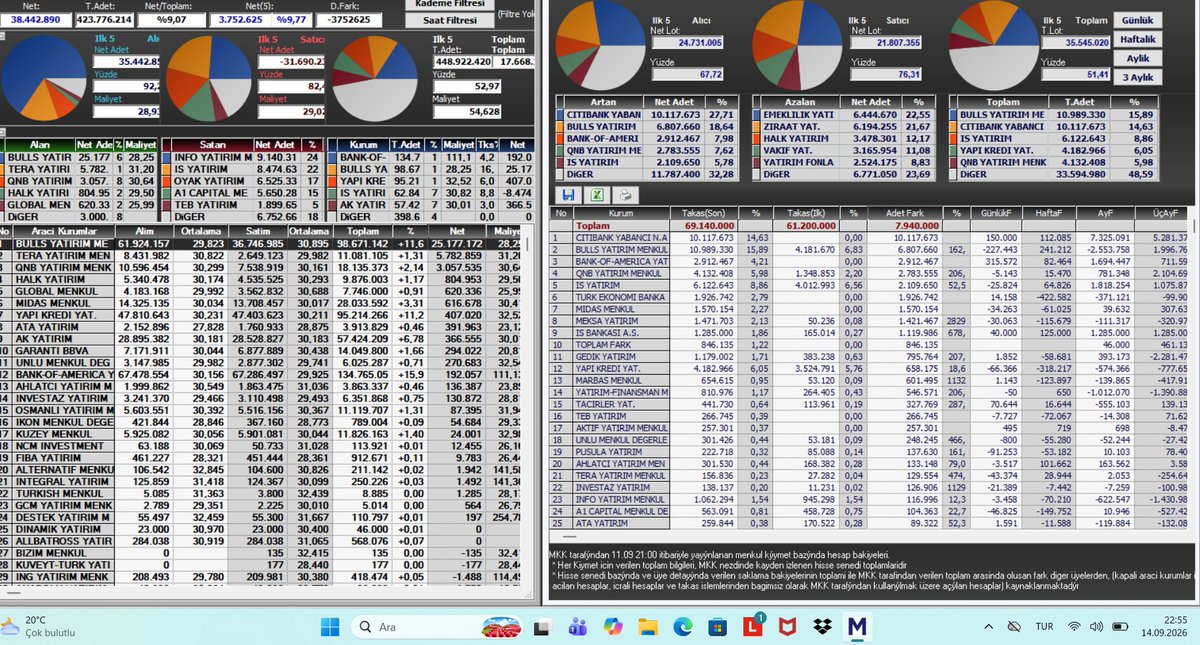The width and height of the screenshot is (1200, 645).
Task: Open the clock showing 22:55 14.09.2026
Action: point(1163,627)
